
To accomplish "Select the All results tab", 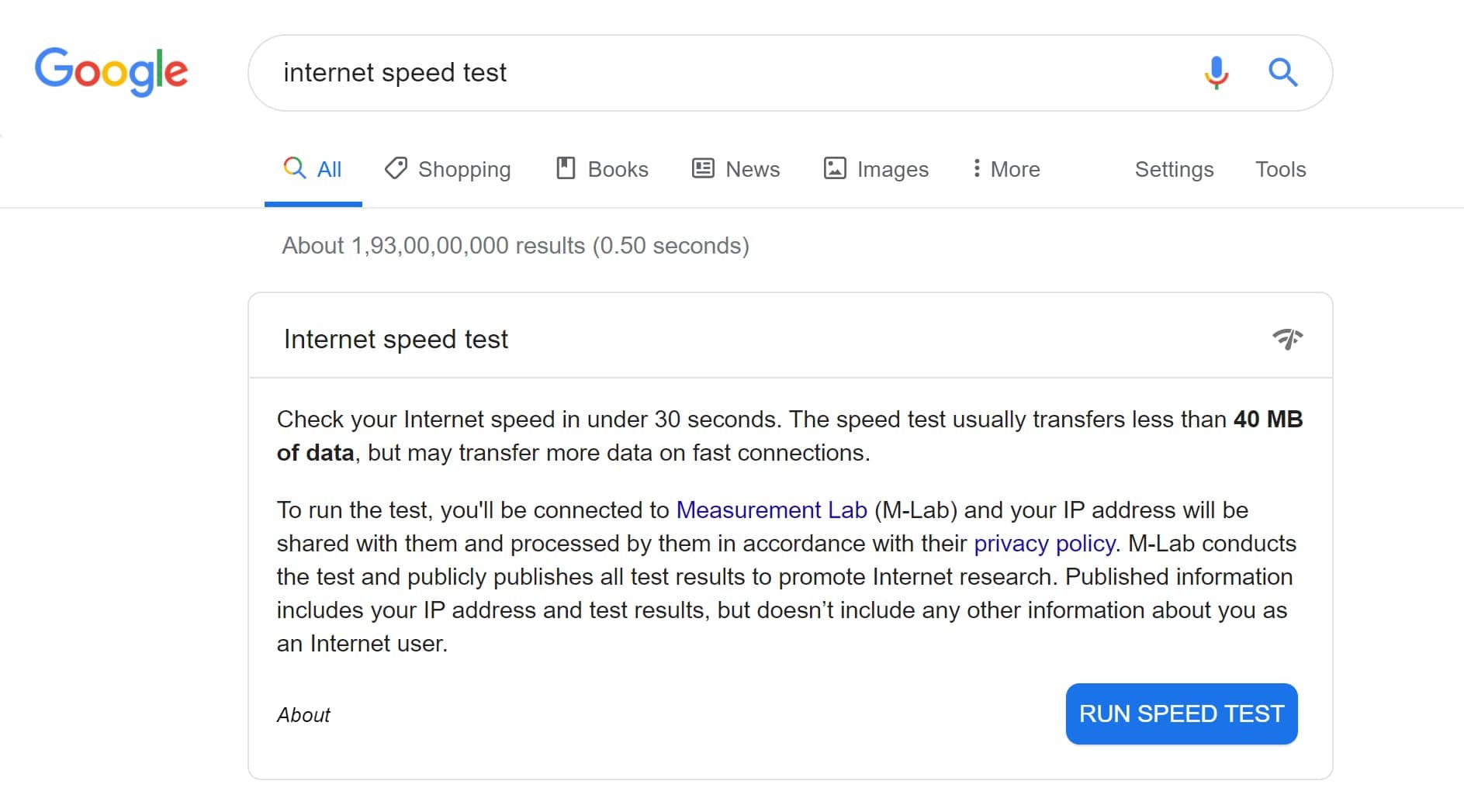I will (313, 169).
